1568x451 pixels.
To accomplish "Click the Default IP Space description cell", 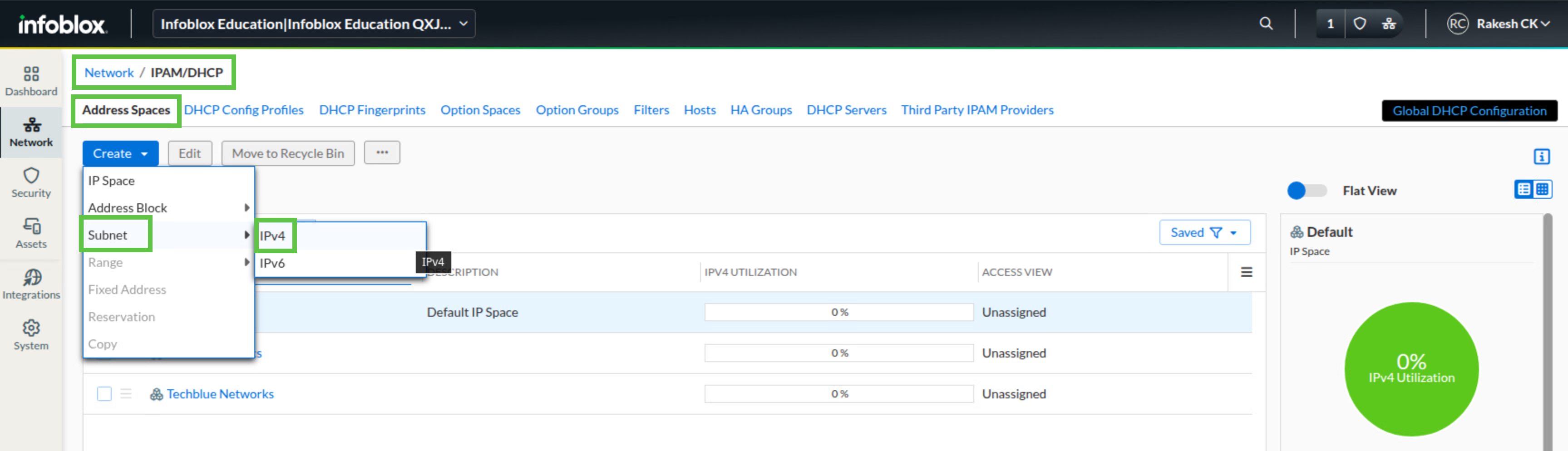I will click(x=472, y=312).
